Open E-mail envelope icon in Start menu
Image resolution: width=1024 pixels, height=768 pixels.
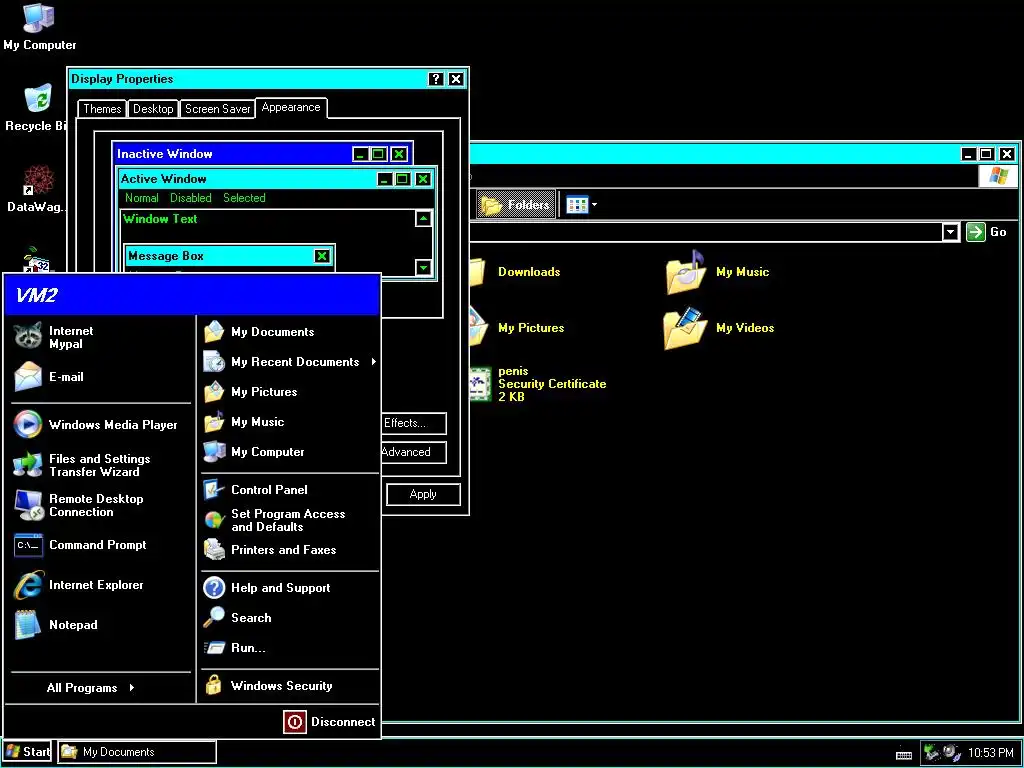pos(28,377)
